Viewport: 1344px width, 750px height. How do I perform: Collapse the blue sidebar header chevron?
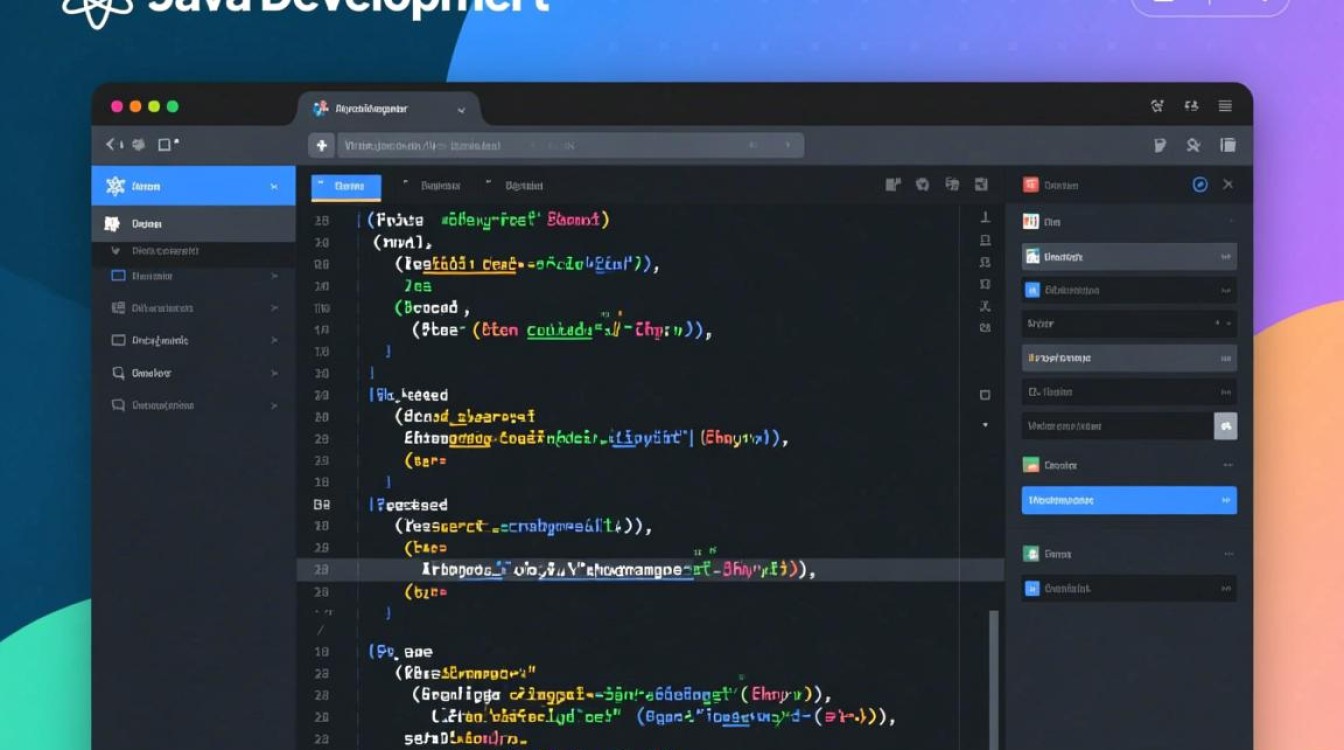[274, 187]
